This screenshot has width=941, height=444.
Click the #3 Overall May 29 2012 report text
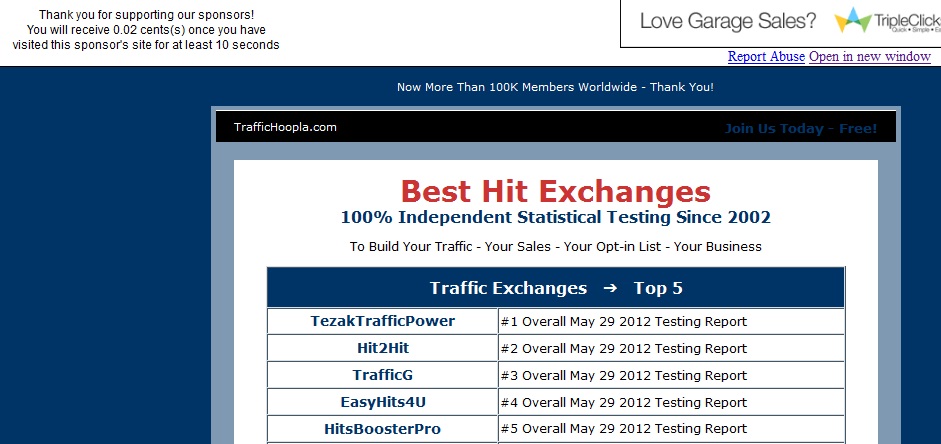point(624,376)
